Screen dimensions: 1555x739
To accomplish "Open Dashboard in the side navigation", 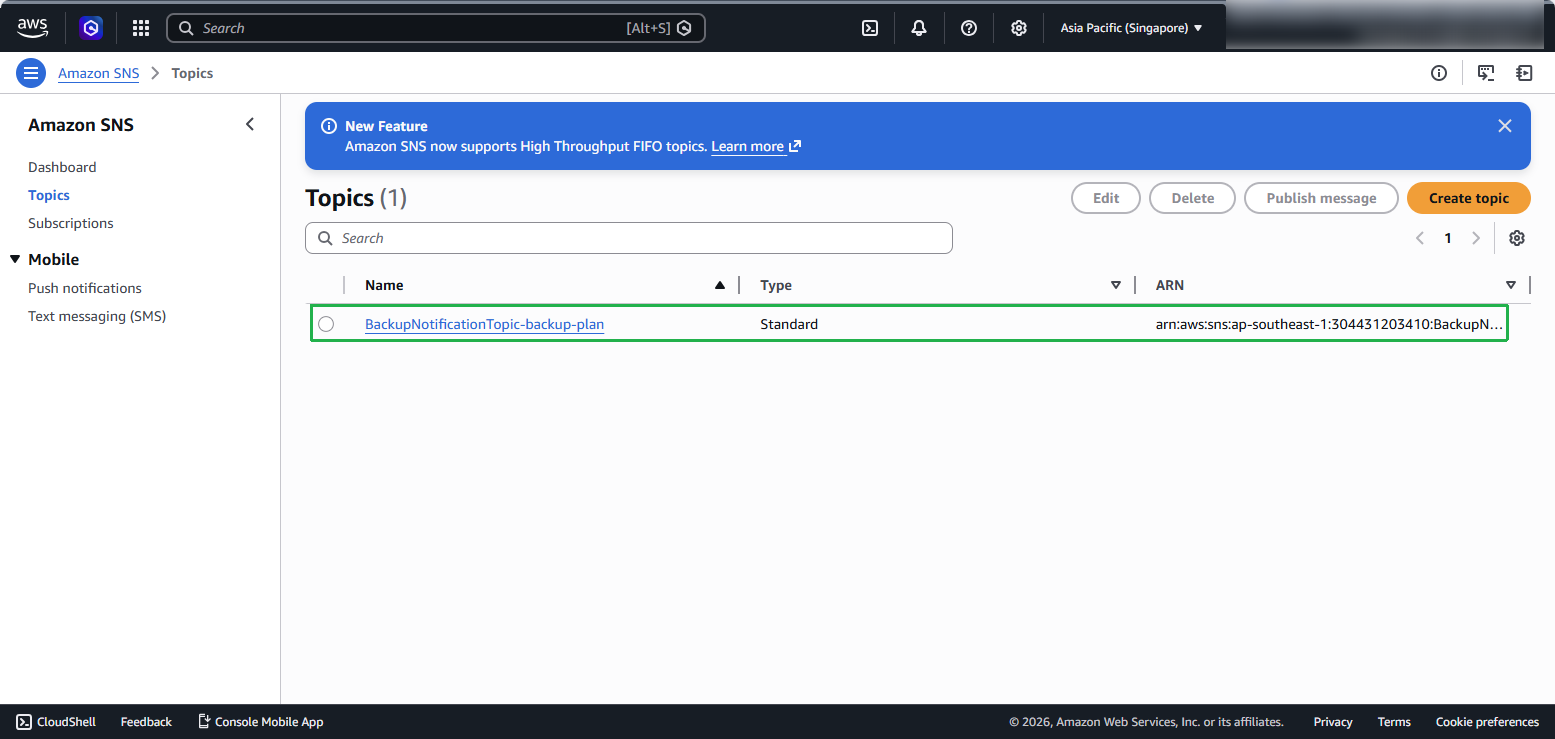I will coord(62,167).
